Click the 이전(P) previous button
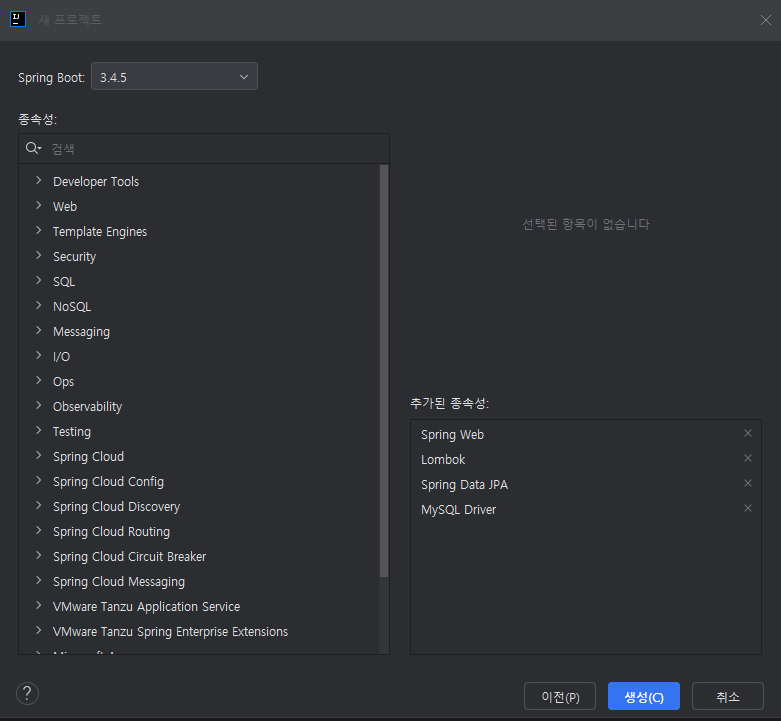The height and width of the screenshot is (721, 781). (560, 696)
